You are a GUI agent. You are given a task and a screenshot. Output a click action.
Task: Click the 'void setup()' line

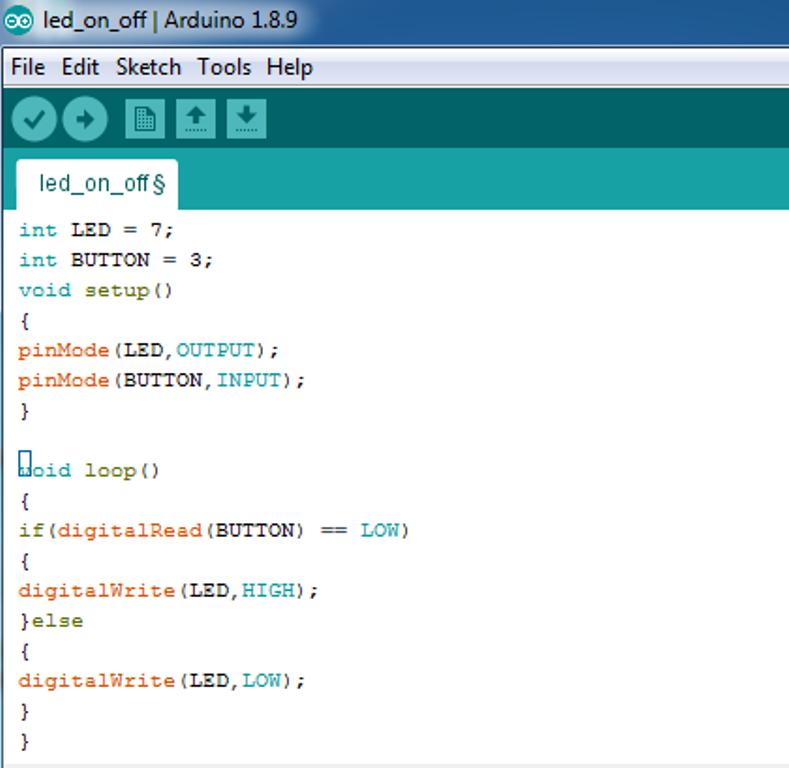click(x=96, y=291)
